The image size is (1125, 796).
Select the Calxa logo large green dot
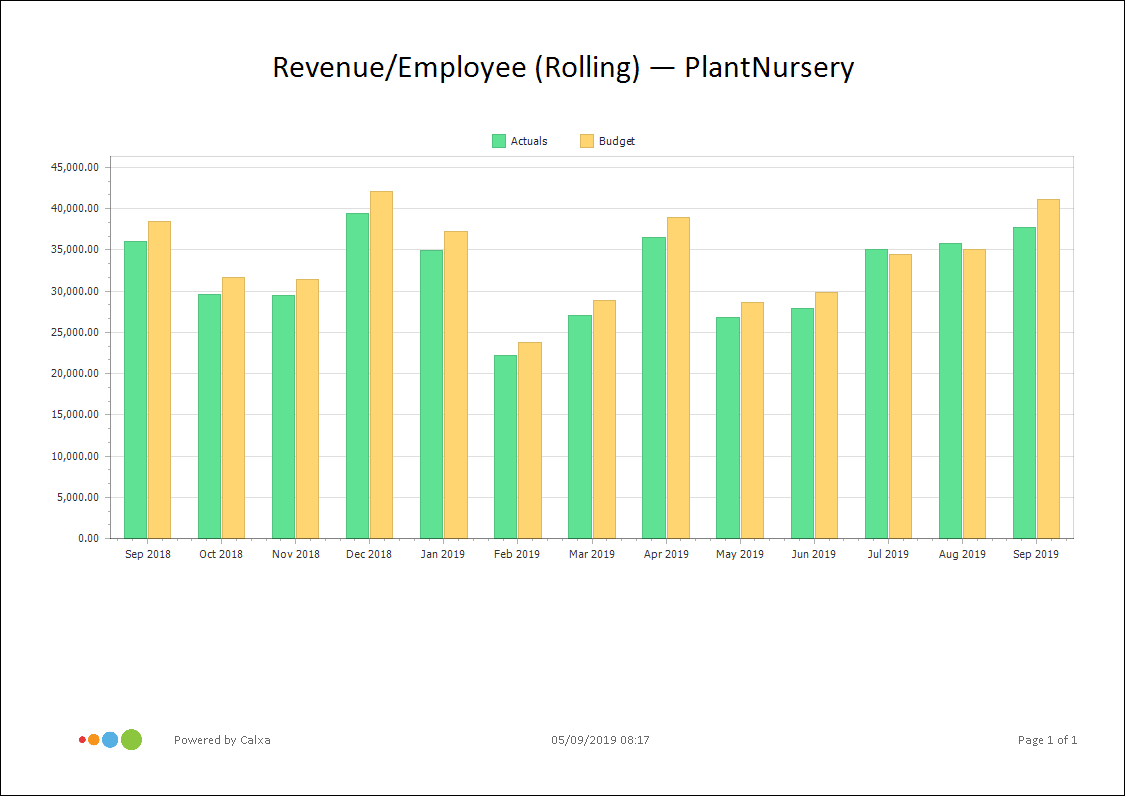click(131, 739)
